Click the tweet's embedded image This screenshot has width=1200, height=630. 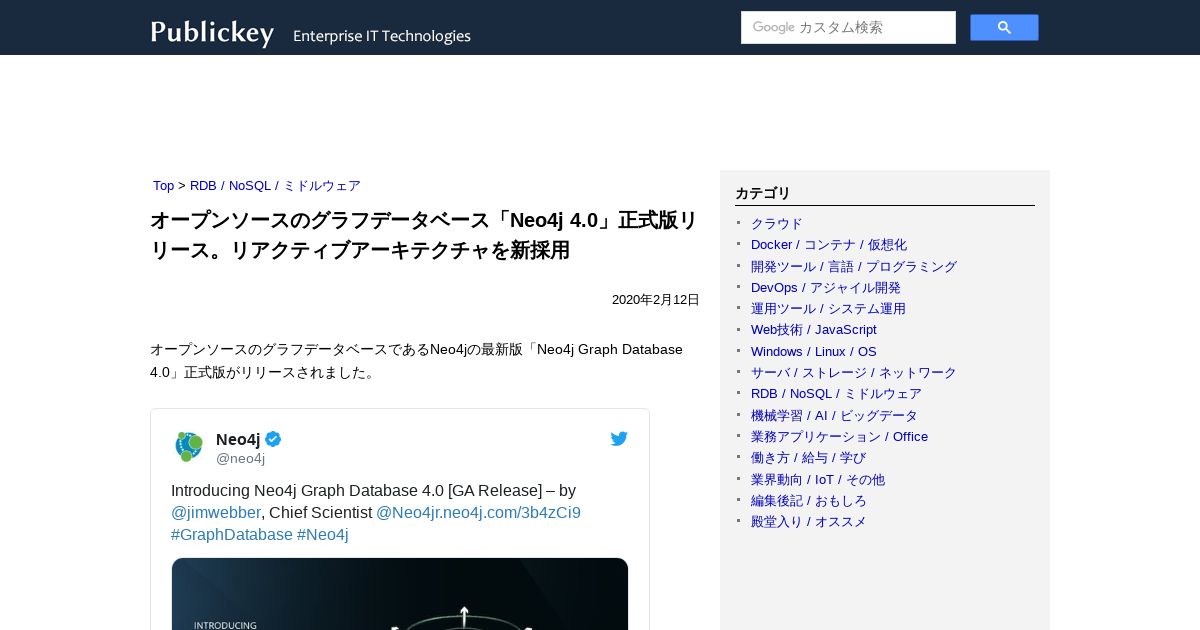[400, 594]
